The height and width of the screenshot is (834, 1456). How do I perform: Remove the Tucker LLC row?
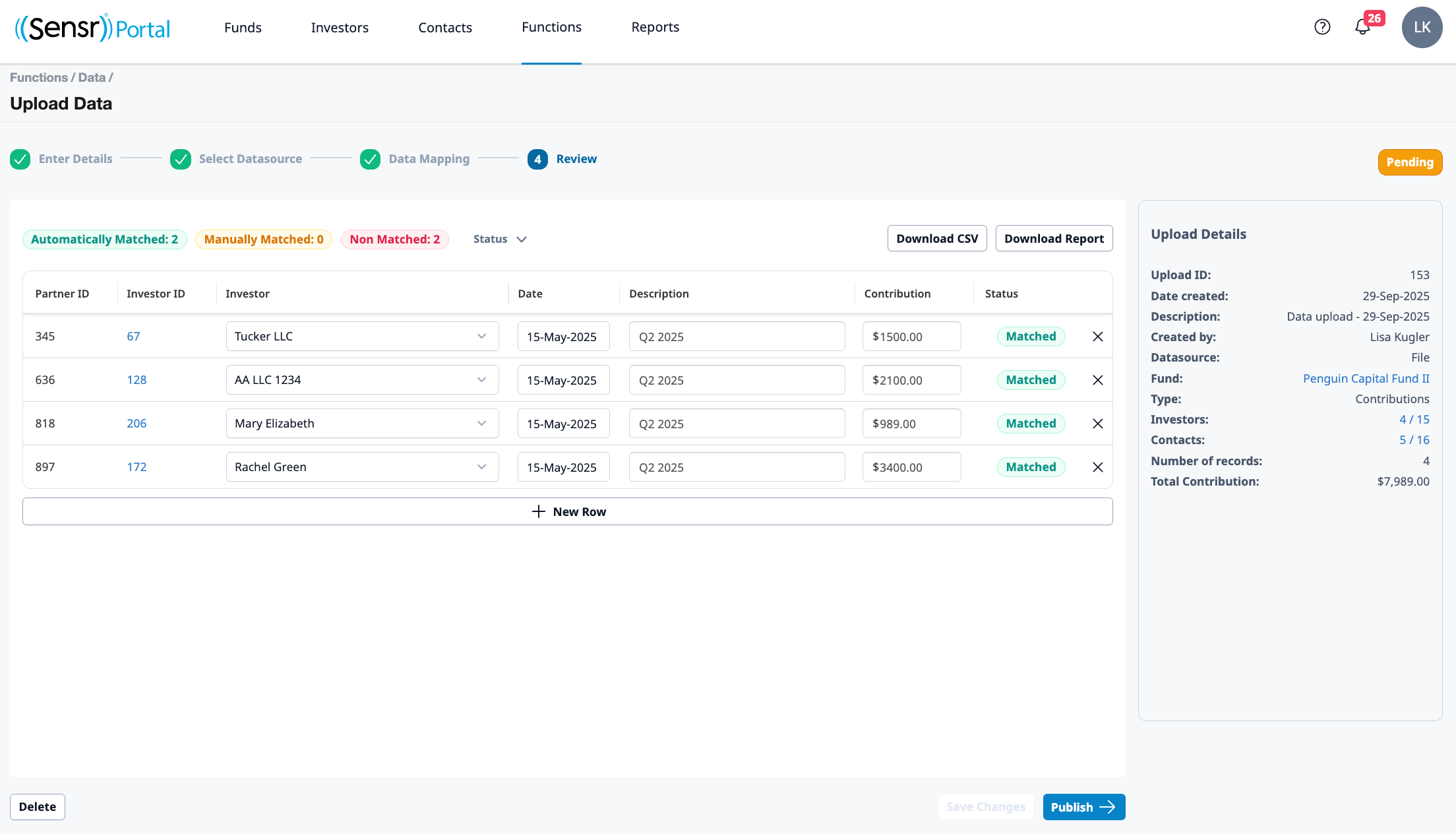pos(1098,337)
